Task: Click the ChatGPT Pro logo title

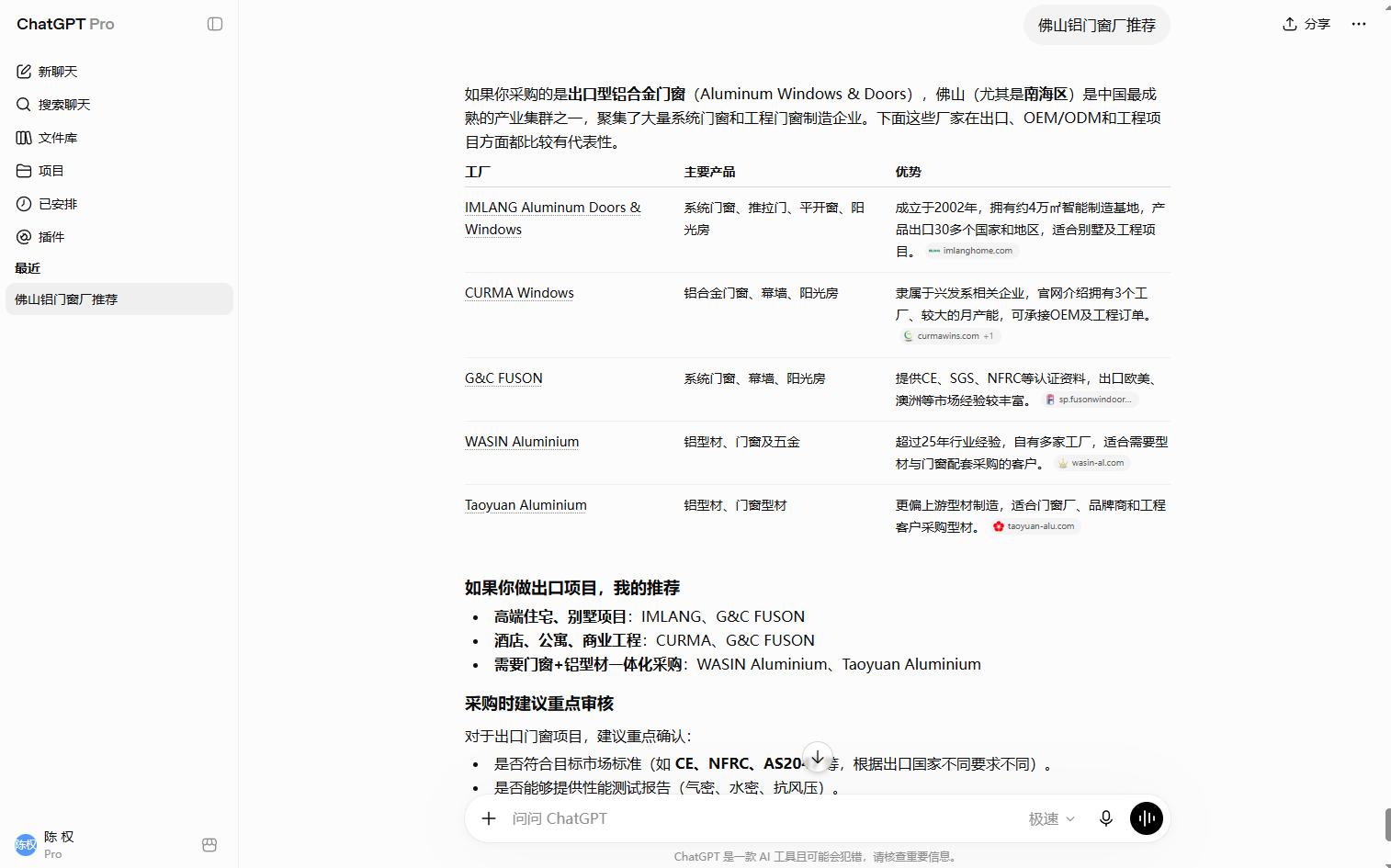Action: [x=65, y=24]
